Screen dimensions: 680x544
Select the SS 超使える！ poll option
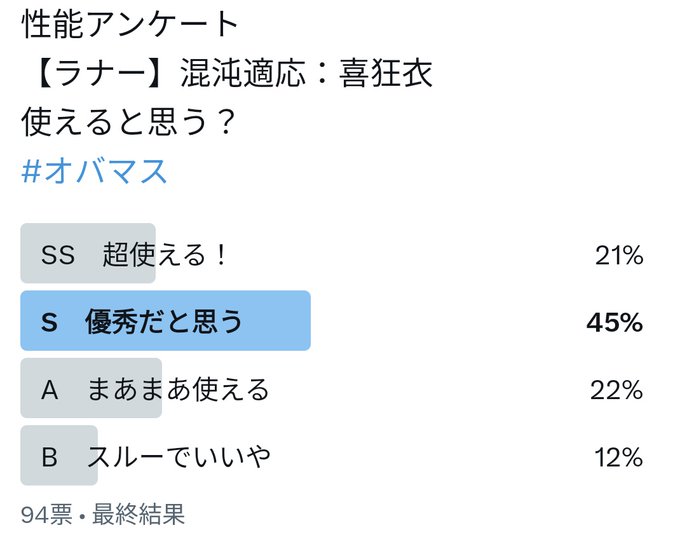(332, 254)
